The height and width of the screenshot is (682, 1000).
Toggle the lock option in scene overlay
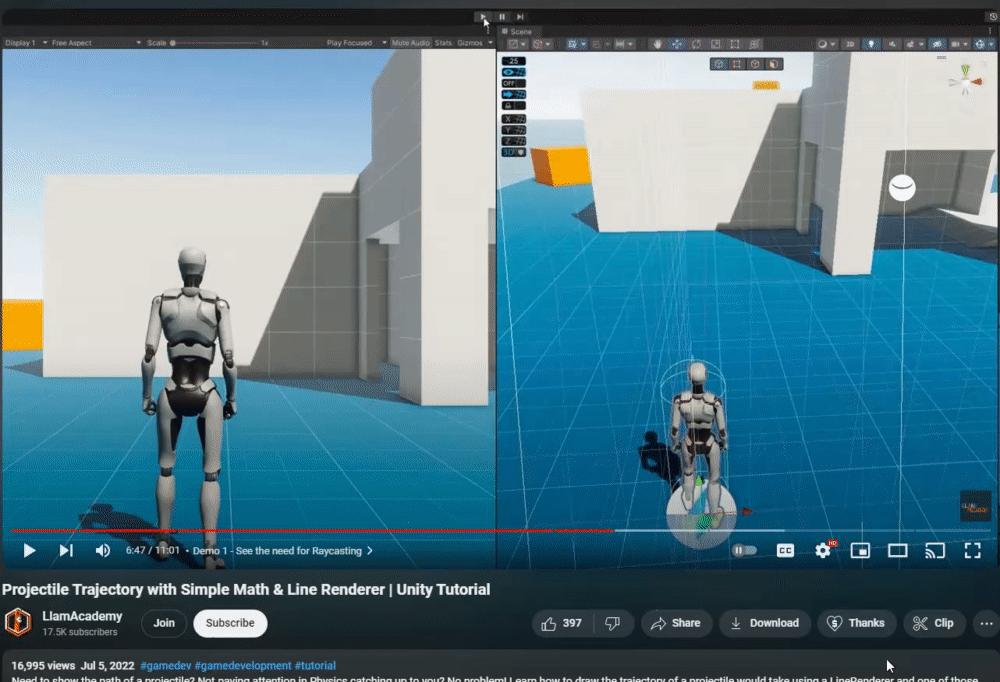513,106
